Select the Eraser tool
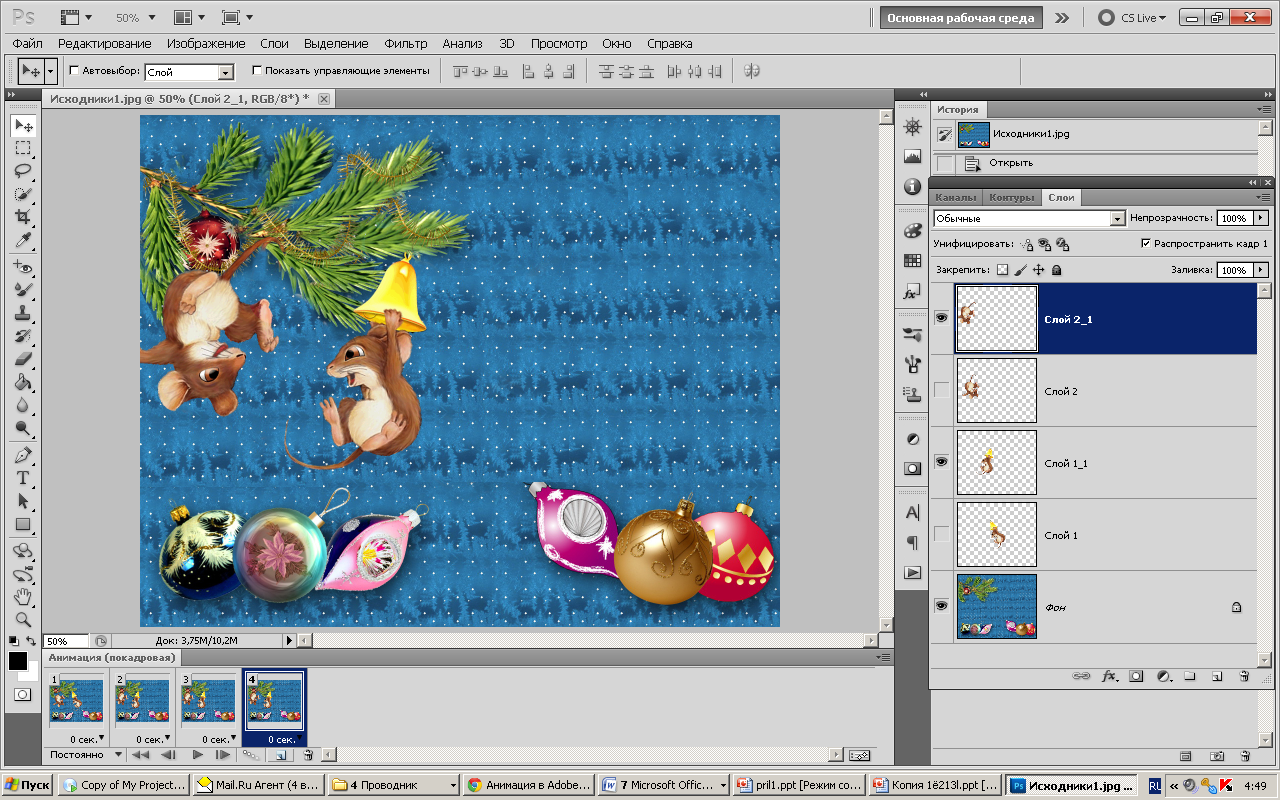This screenshot has width=1280, height=800. tap(23, 359)
